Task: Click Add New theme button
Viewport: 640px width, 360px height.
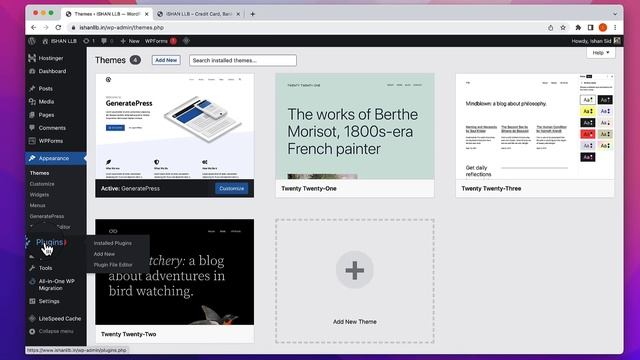Action: [x=166, y=60]
